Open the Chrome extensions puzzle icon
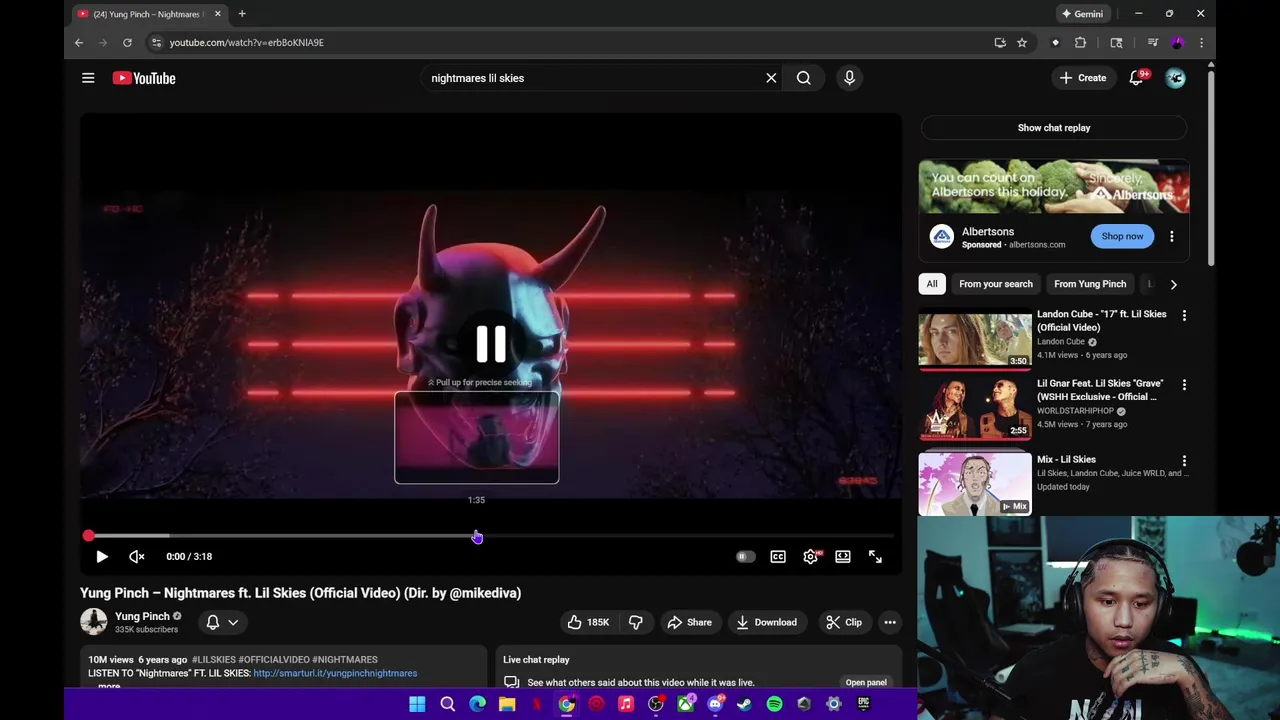The height and width of the screenshot is (720, 1280). [x=1080, y=43]
